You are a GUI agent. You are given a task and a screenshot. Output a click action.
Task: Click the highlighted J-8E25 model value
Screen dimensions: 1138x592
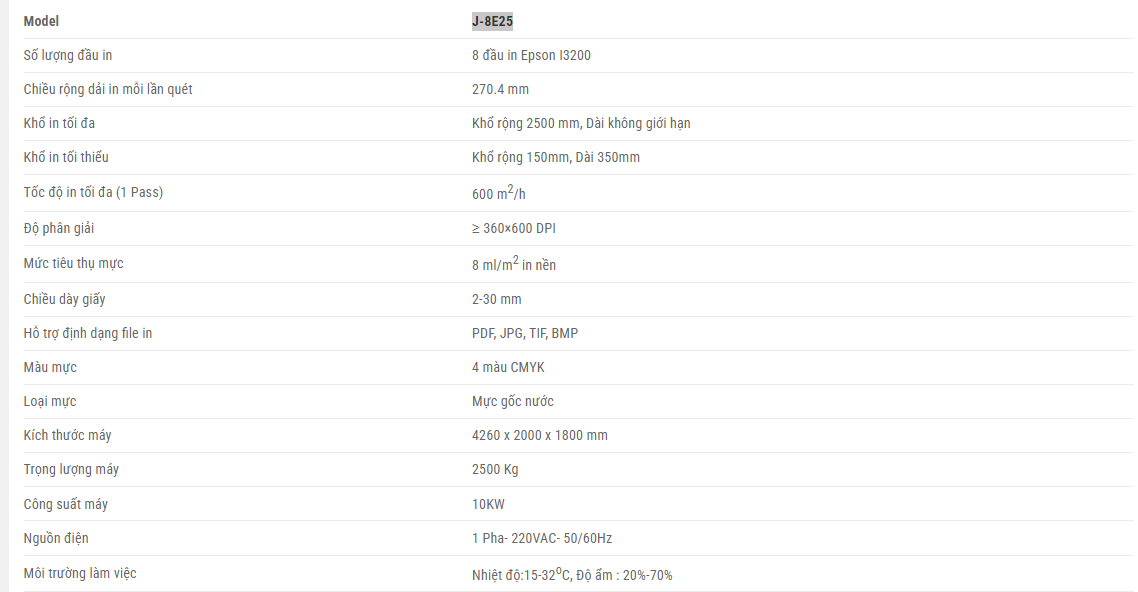point(492,21)
